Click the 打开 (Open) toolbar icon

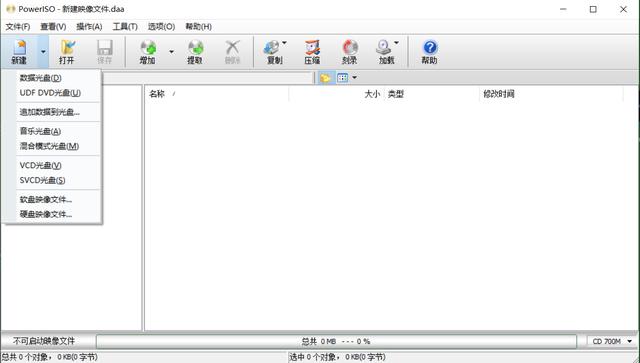point(67,52)
